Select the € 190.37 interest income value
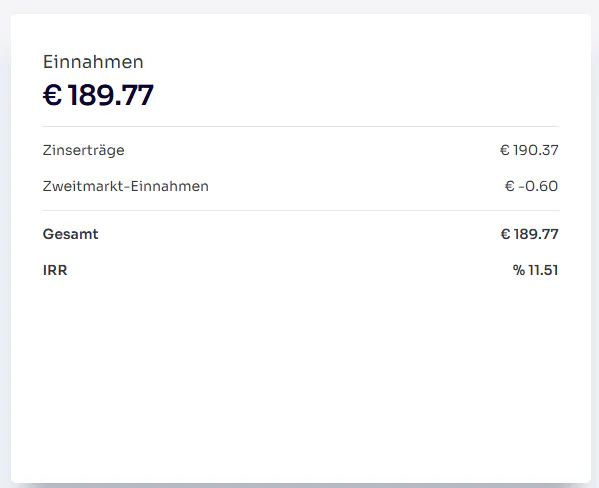The image size is (599, 488). 529,150
